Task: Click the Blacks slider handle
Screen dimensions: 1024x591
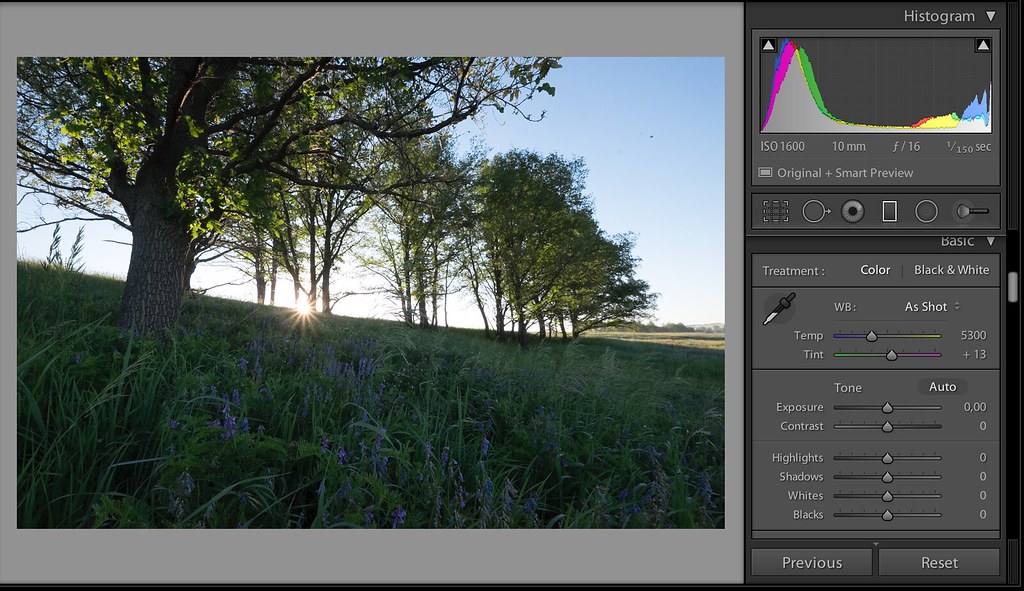Action: 888,515
